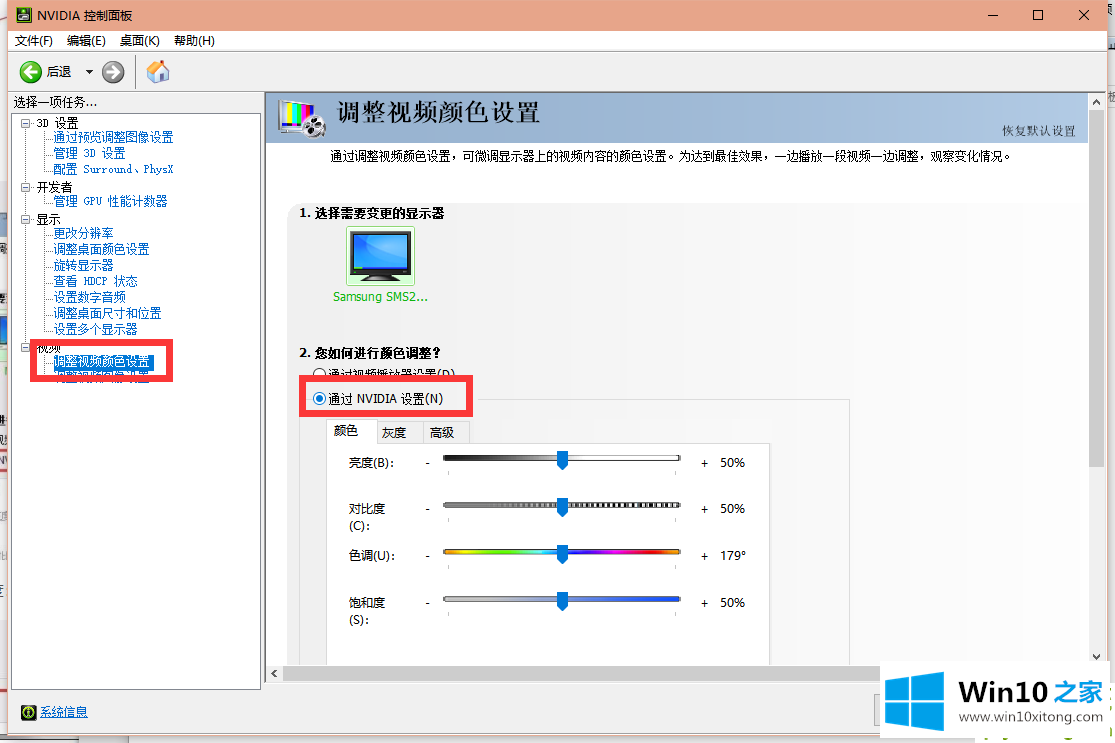Open the 文件(F) menu
Screen dimensions: 1115x743
pyautogui.click(x=33, y=41)
